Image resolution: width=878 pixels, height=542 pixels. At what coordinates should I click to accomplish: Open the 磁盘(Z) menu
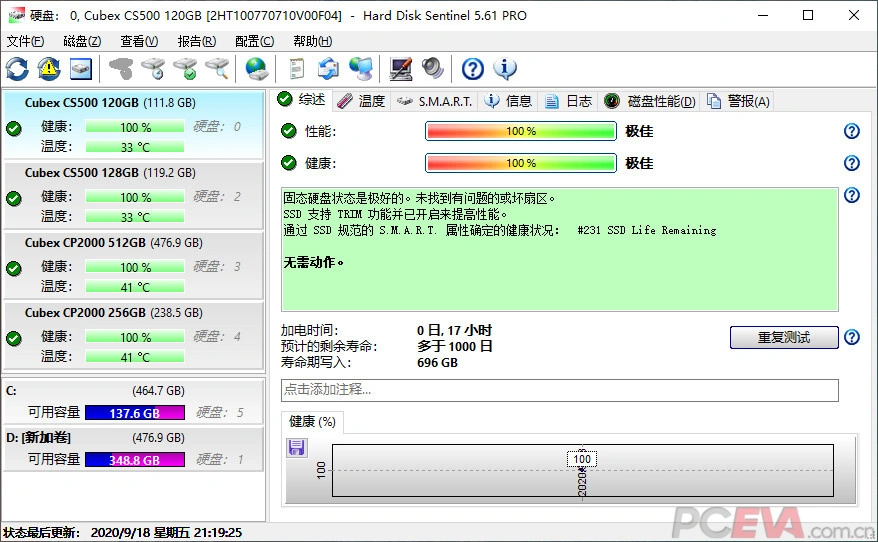[x=82, y=41]
